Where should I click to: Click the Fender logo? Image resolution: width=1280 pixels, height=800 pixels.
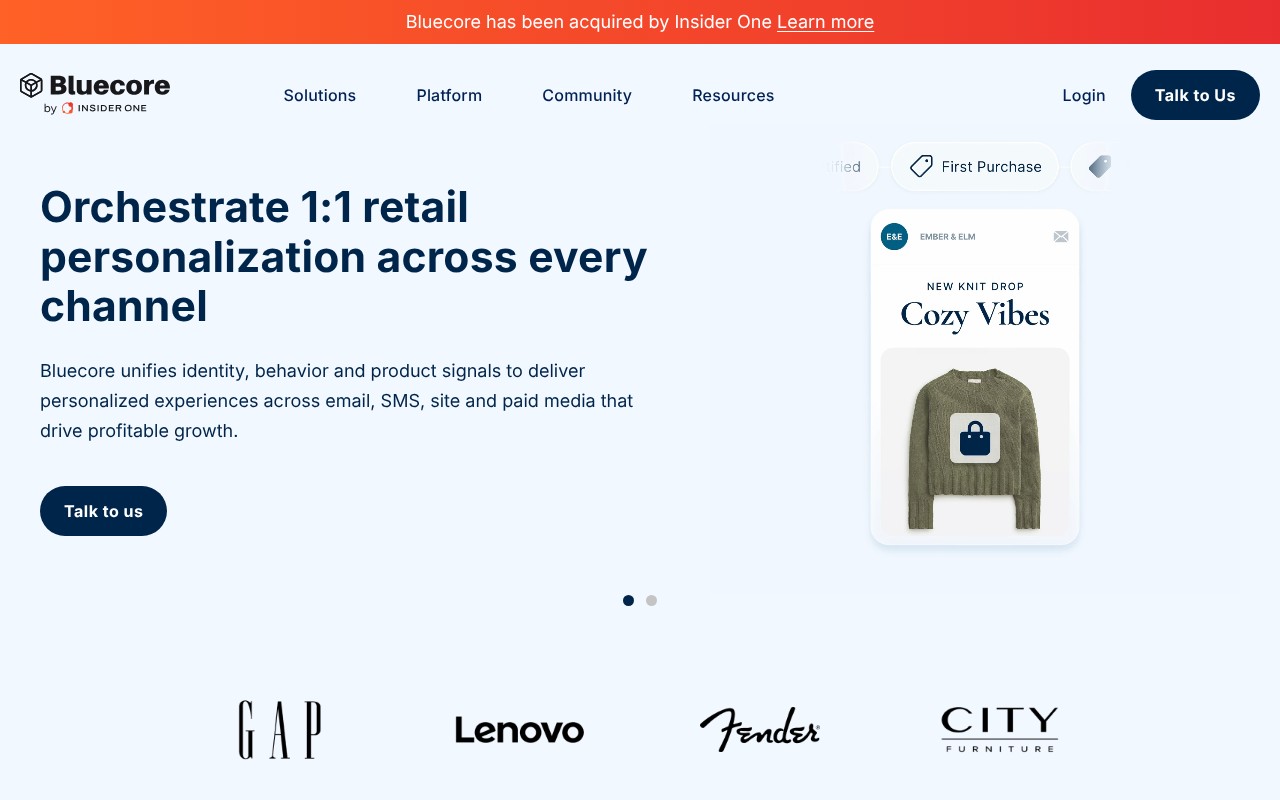(760, 729)
